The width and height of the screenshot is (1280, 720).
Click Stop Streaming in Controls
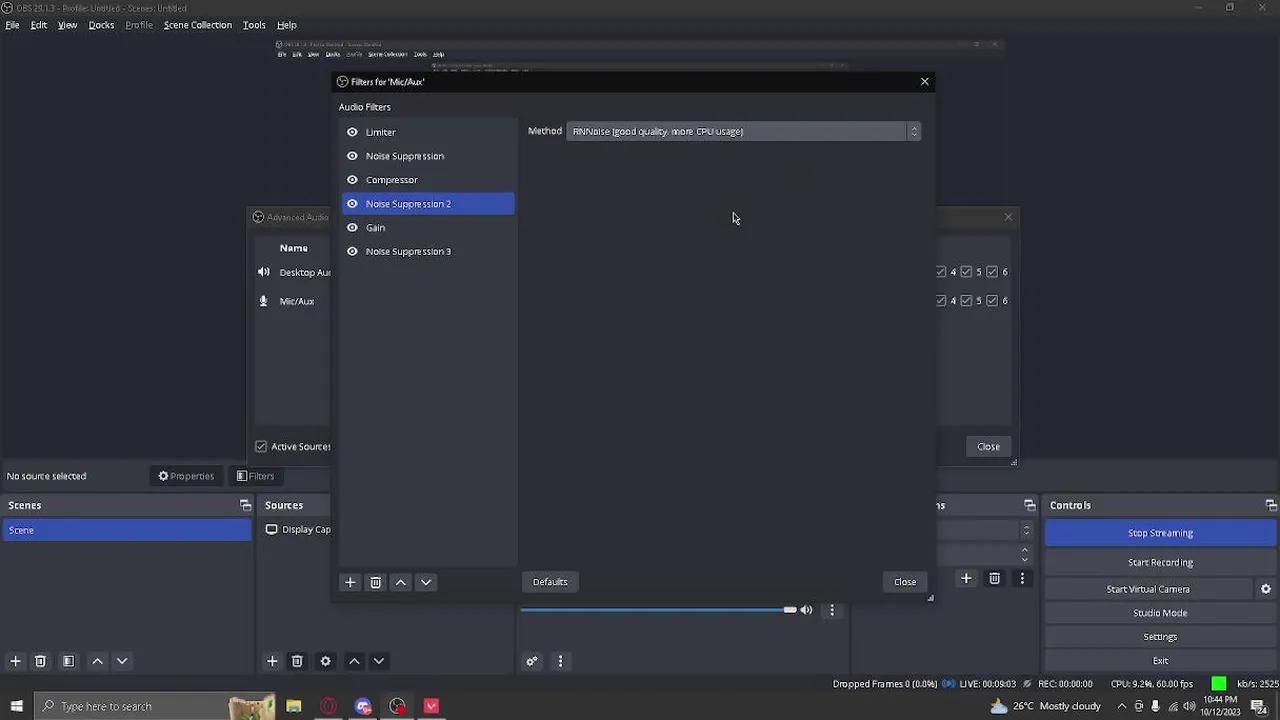tap(1160, 533)
